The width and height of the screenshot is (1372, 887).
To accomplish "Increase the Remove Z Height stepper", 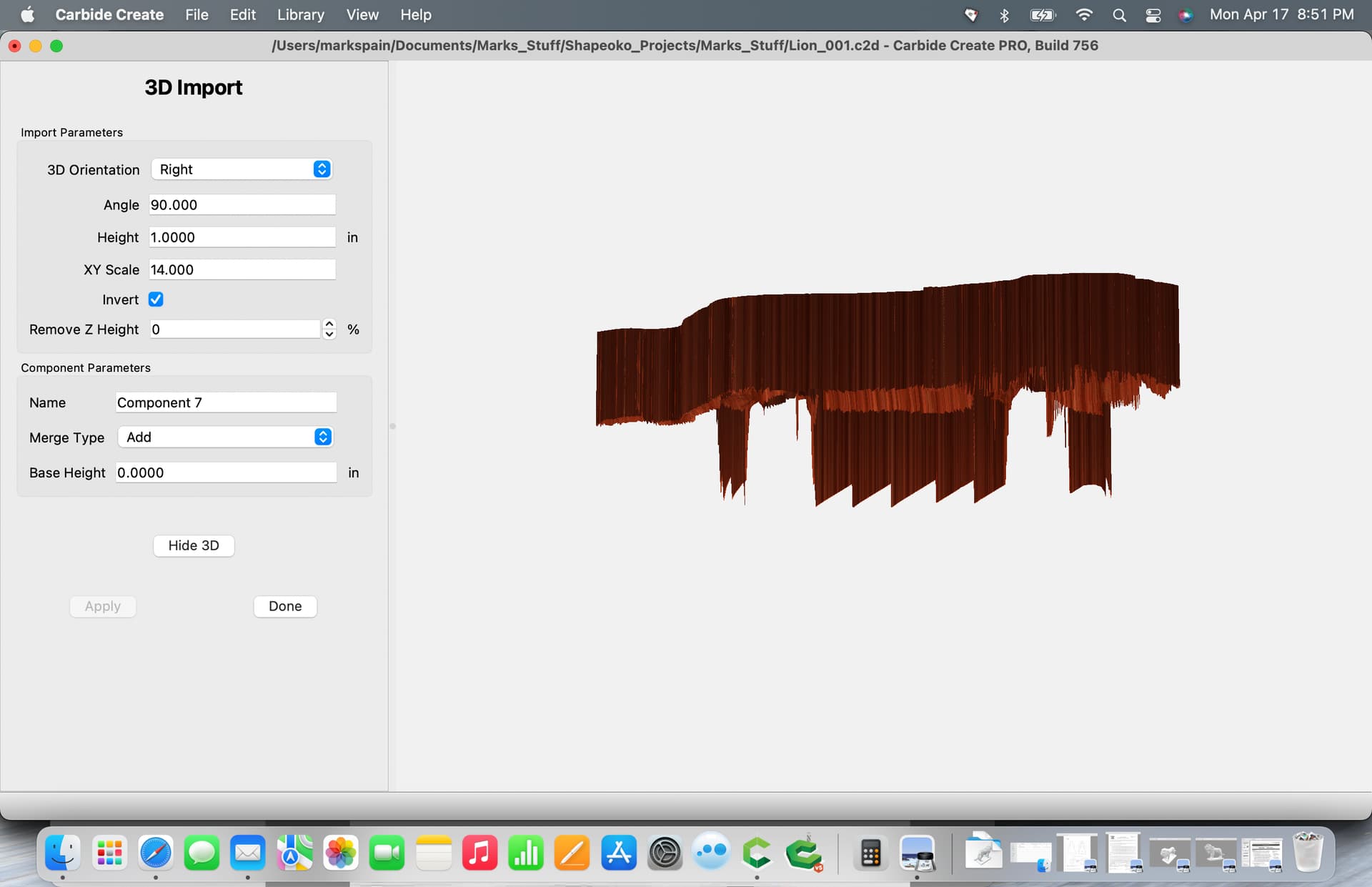I will pos(329,324).
